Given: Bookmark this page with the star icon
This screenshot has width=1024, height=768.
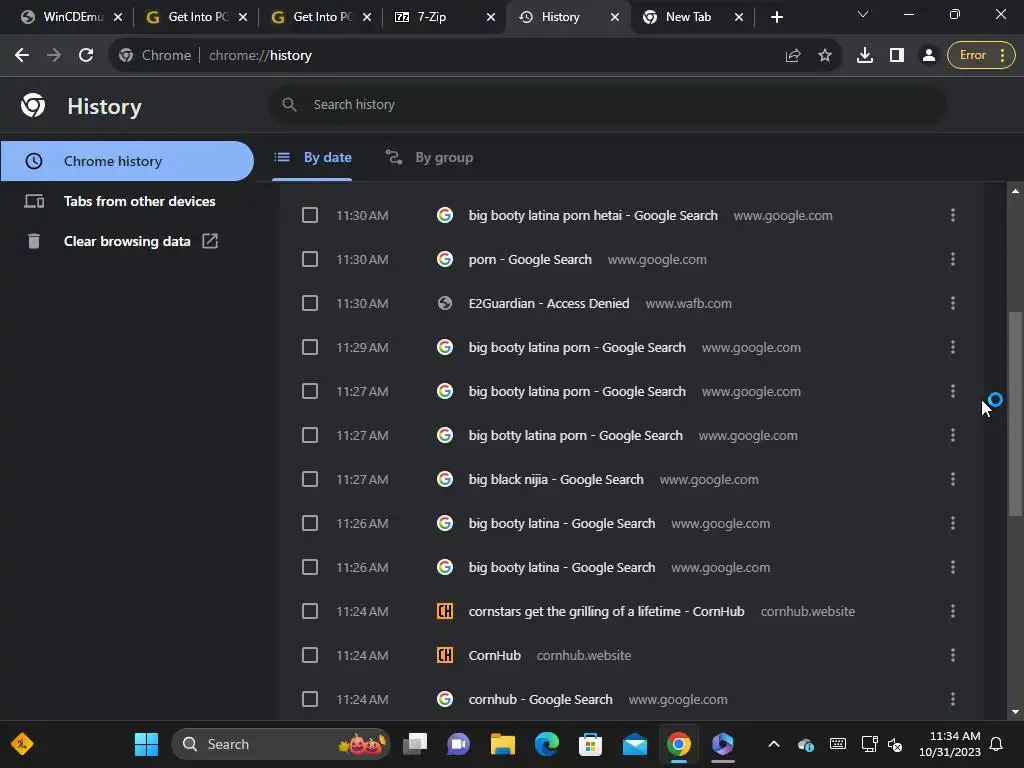Looking at the screenshot, I should coord(825,56).
